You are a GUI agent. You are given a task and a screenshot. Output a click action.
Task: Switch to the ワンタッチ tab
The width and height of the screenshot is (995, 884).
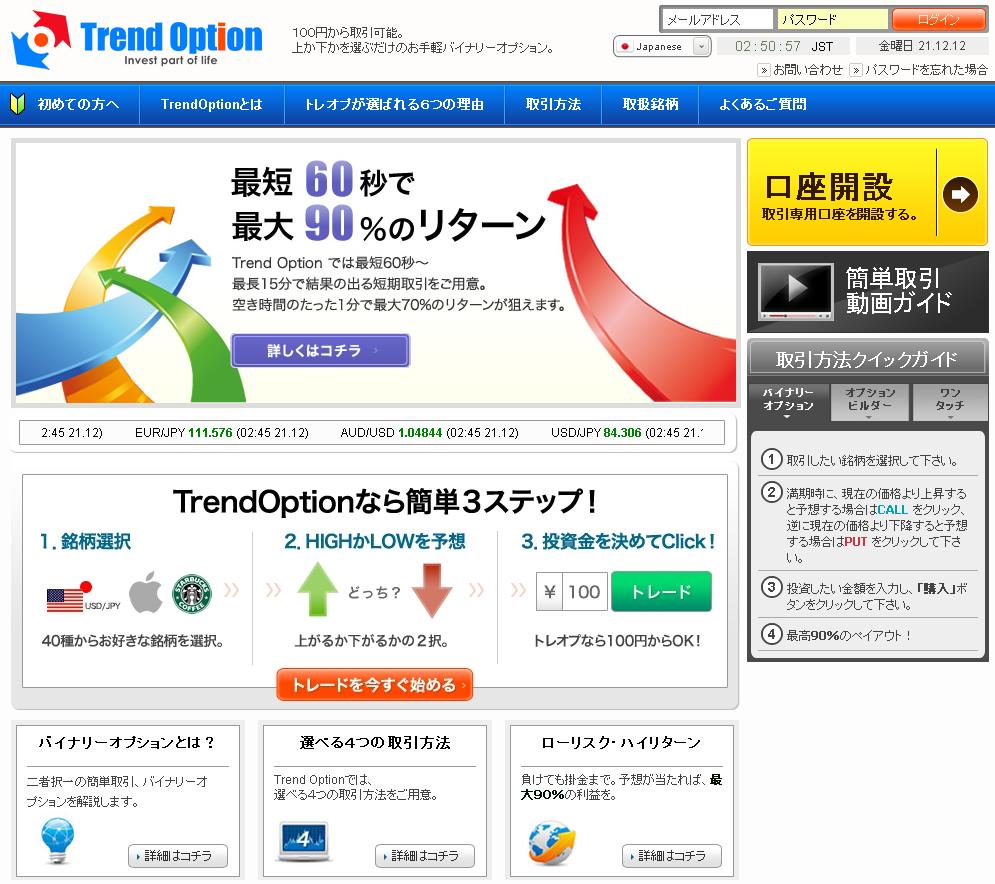950,400
